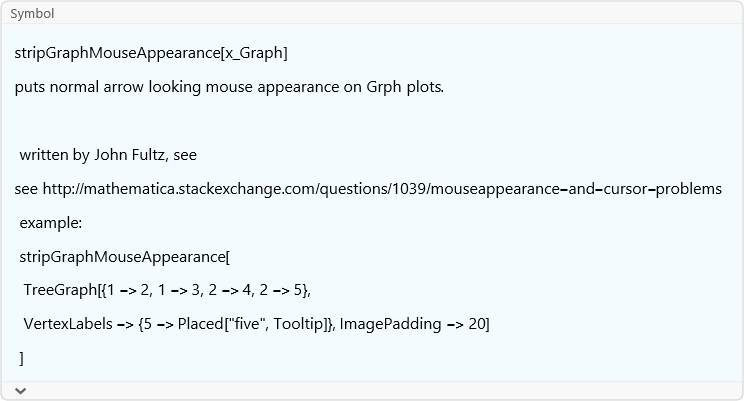Viewport: 744px width, 401px height.
Task: Click the x_Graph argument in usage
Action: point(253,52)
